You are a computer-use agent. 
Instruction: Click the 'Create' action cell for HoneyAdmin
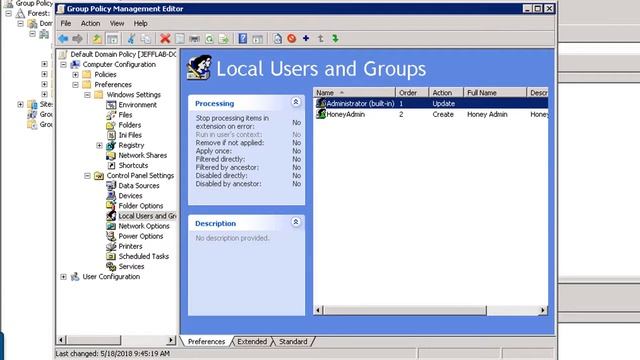[x=443, y=114]
